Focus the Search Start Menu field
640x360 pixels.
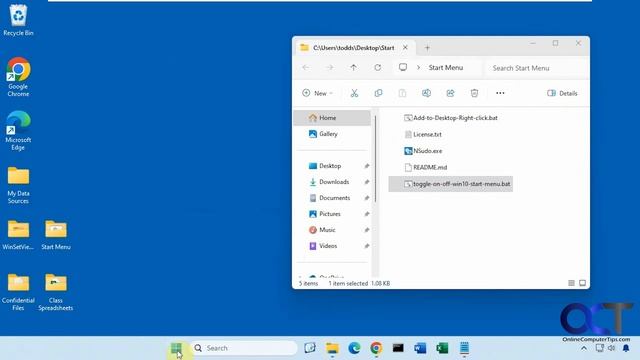[x=536, y=68]
